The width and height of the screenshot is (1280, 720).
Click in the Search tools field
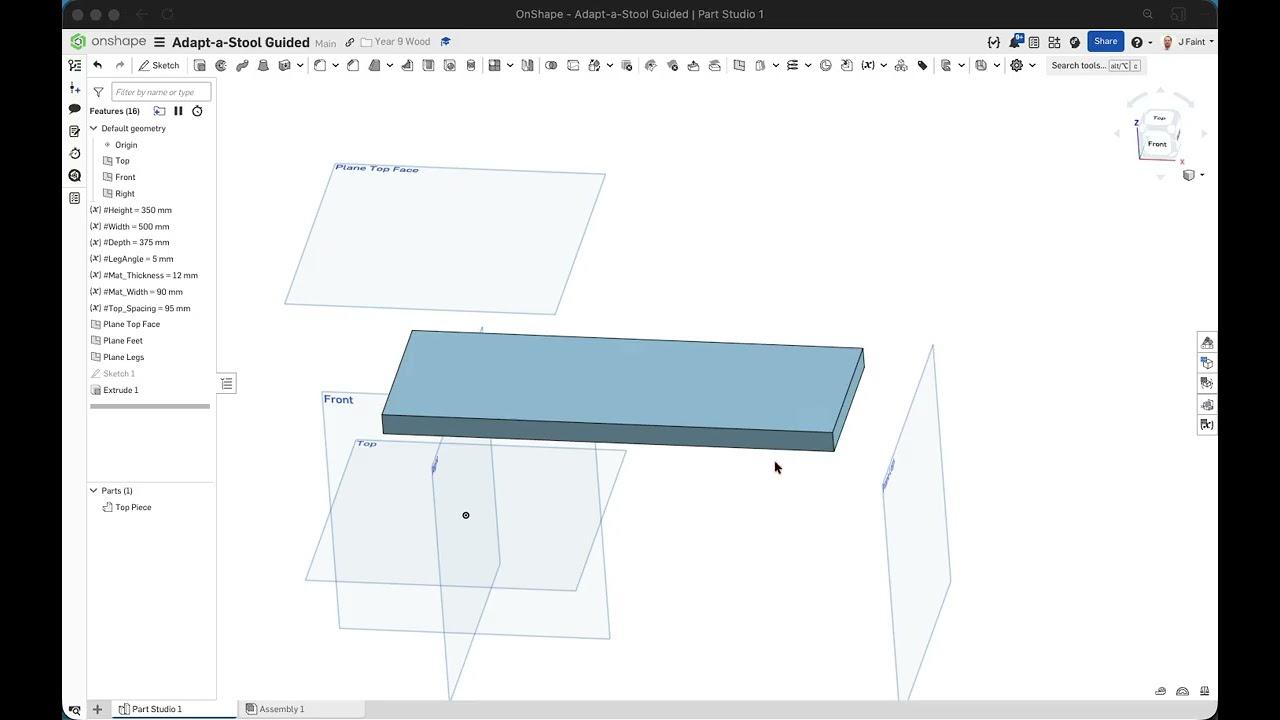[1094, 65]
